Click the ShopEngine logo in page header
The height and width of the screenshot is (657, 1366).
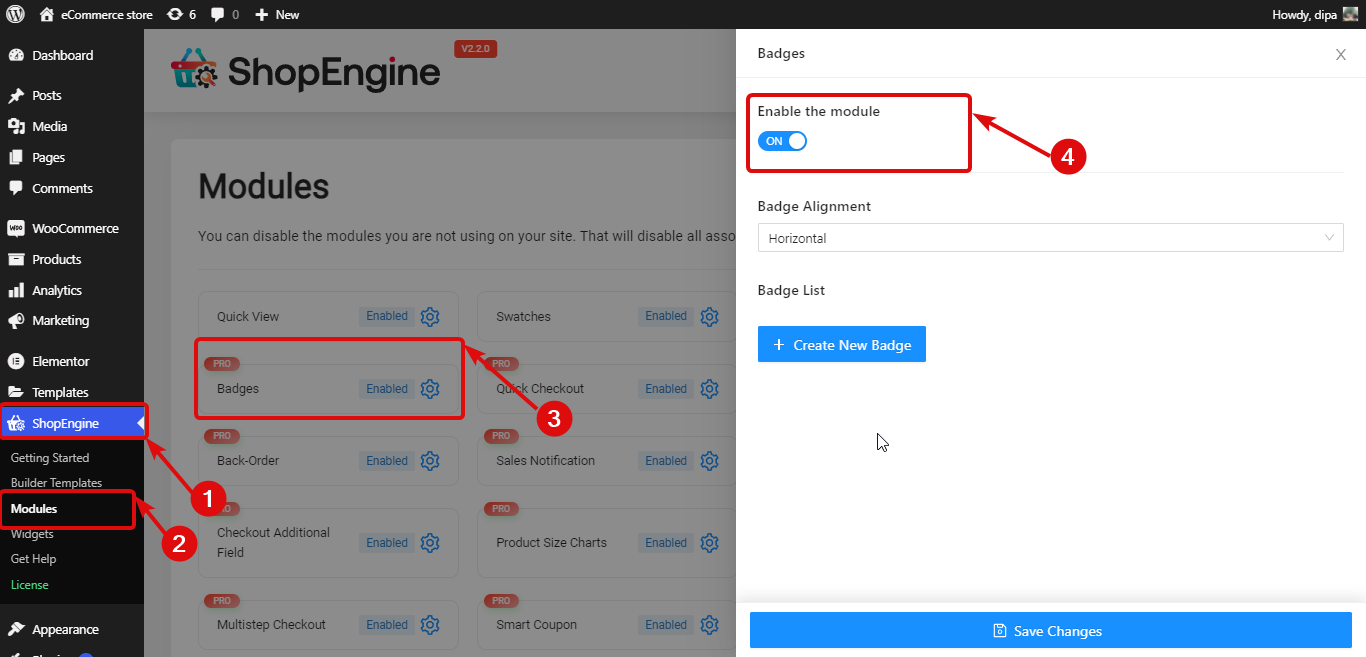pos(306,70)
